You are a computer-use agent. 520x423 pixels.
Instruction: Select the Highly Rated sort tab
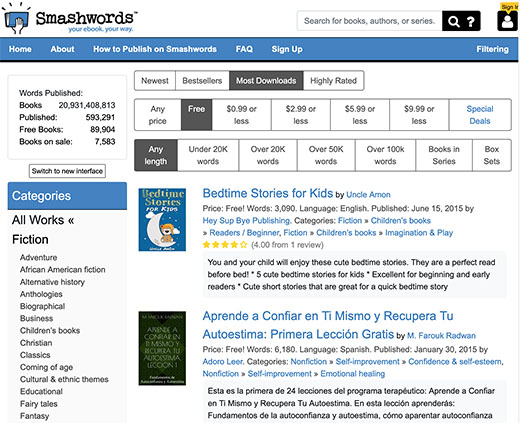coord(333,81)
